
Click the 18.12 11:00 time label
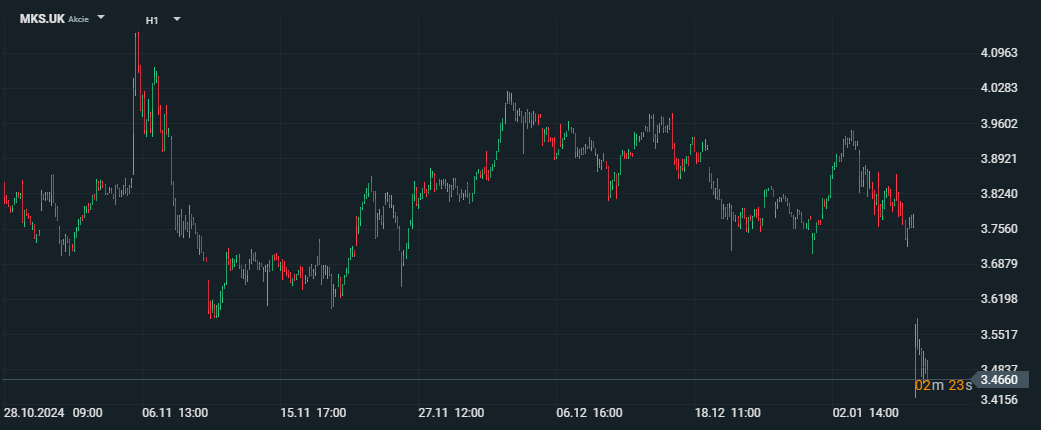tap(727, 412)
